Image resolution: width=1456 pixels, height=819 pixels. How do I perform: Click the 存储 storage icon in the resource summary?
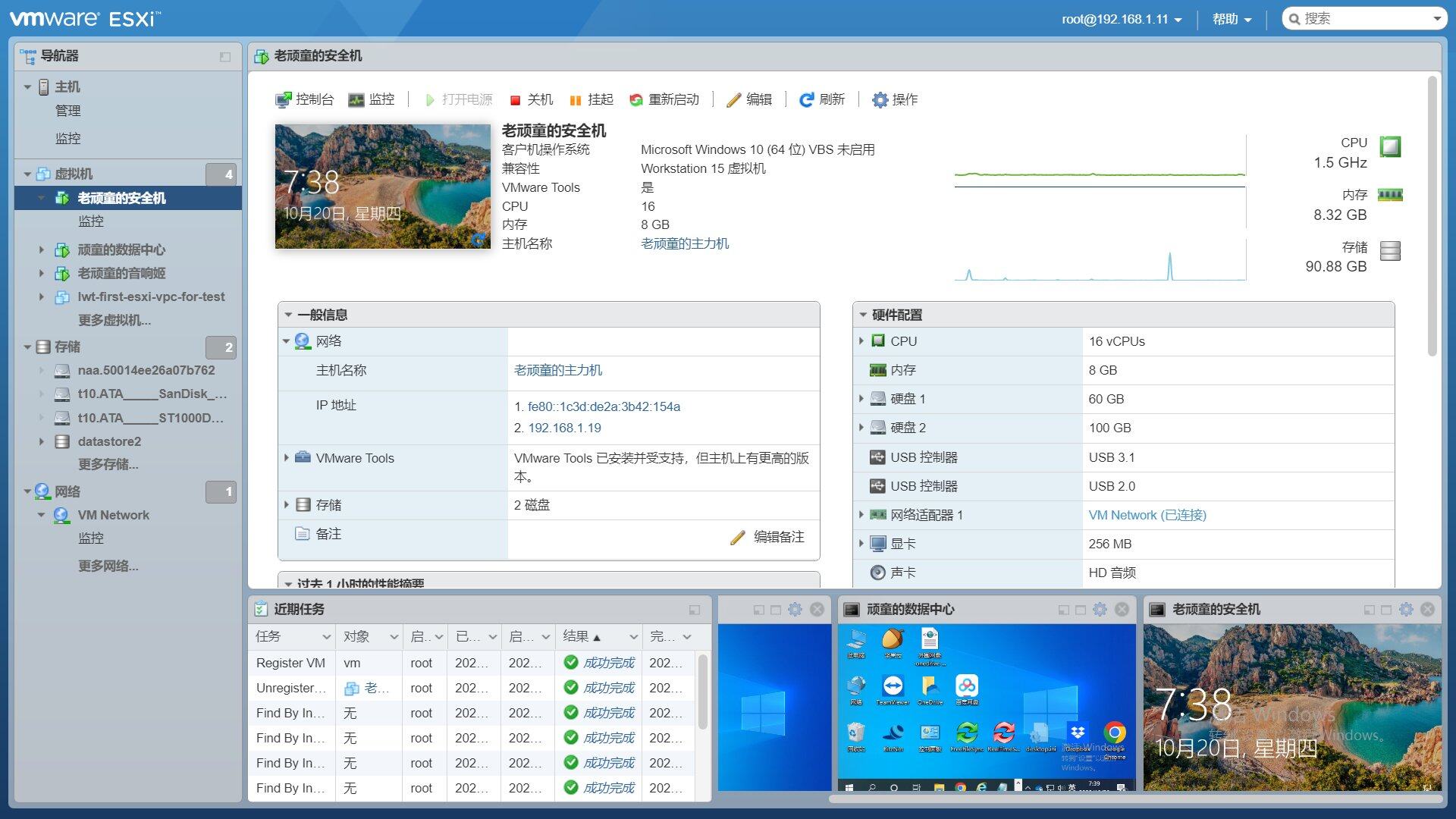click(x=1390, y=251)
